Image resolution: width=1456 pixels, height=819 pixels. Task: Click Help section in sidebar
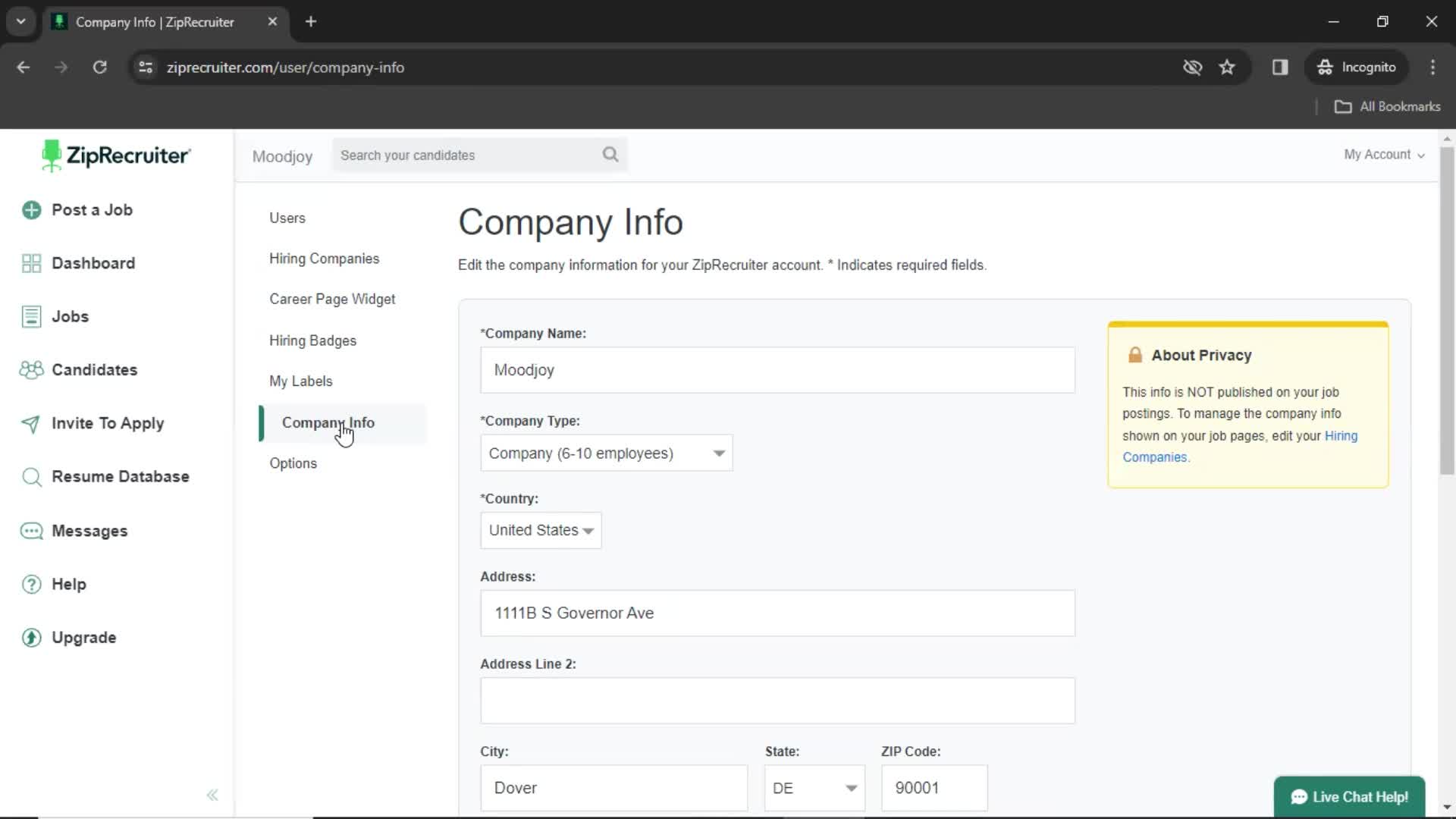click(x=67, y=584)
